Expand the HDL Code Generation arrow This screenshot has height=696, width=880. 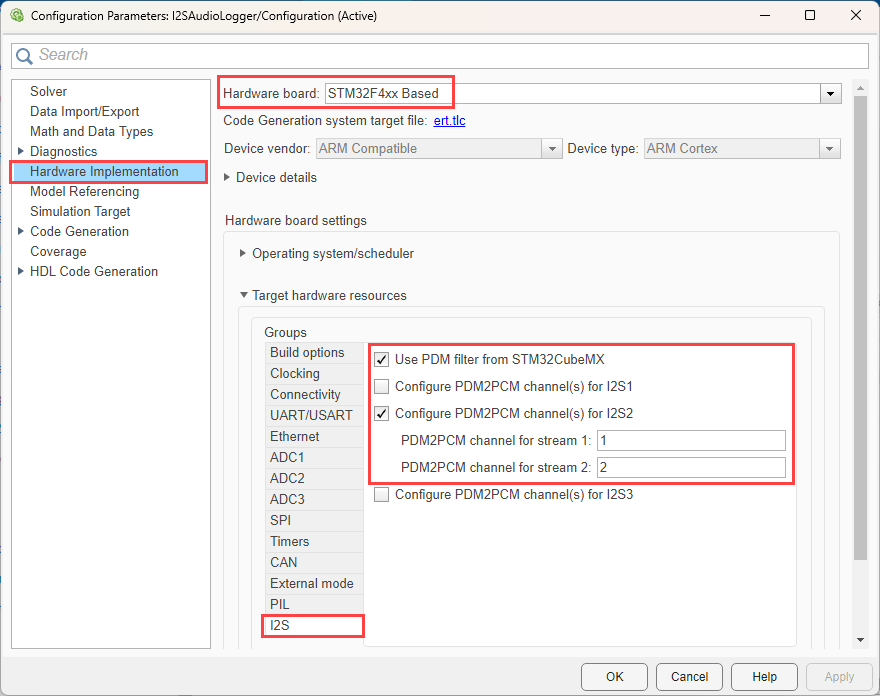tap(21, 272)
